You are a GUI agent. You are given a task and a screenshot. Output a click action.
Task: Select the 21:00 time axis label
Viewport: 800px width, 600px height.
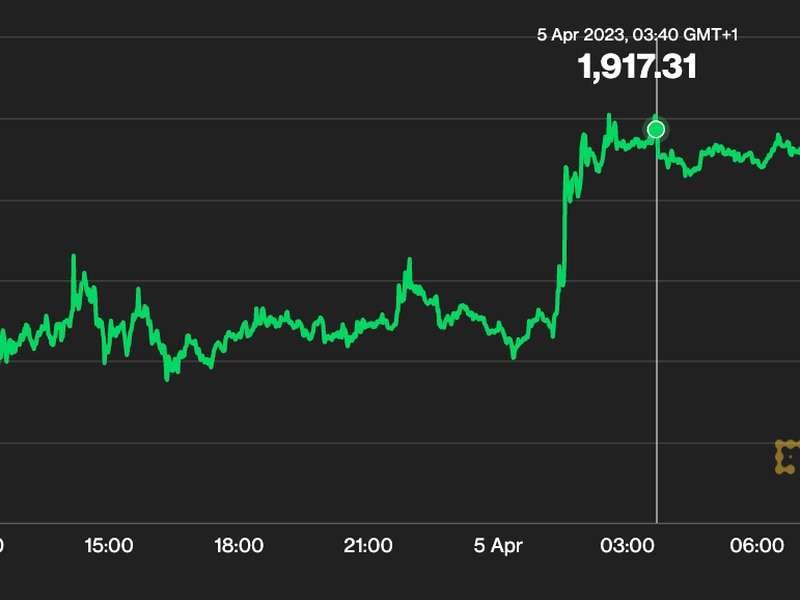pos(368,545)
